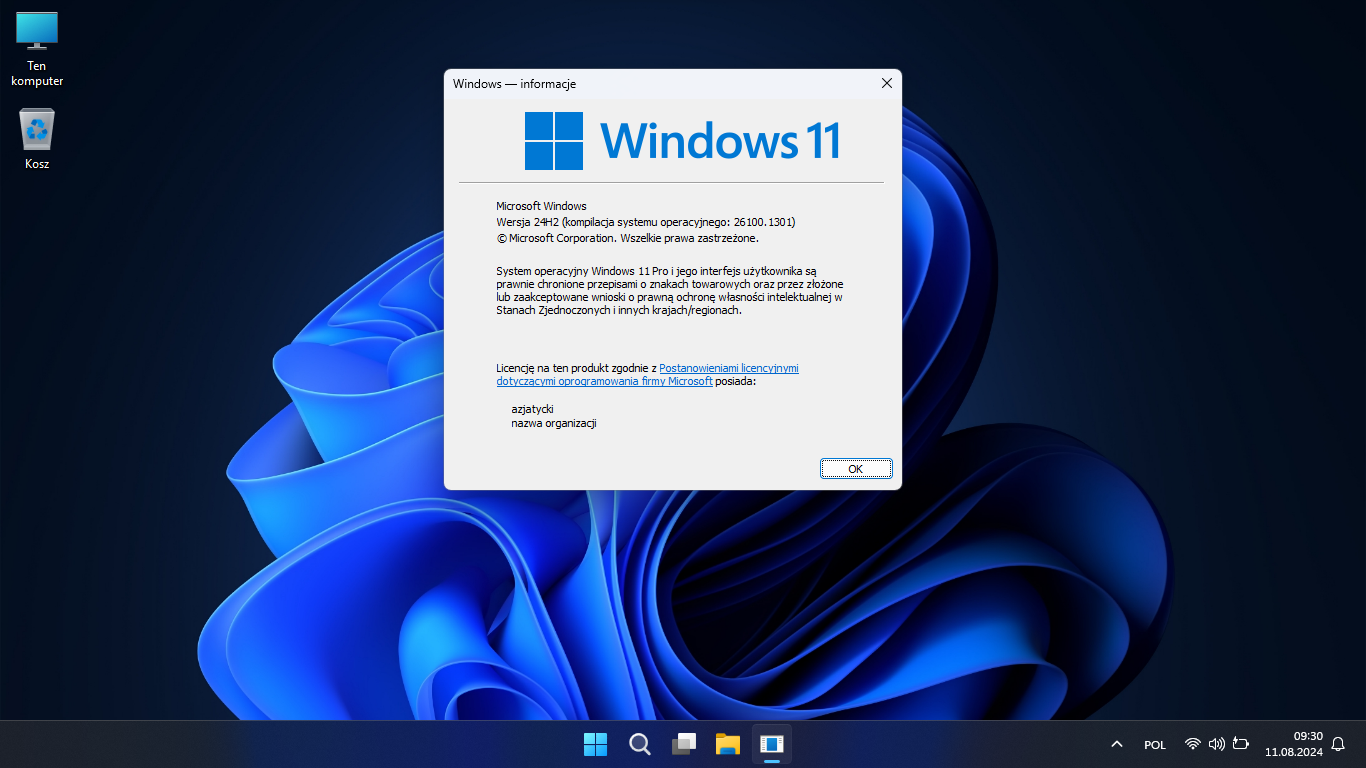Open the clock and date 09:30

coord(1294,744)
